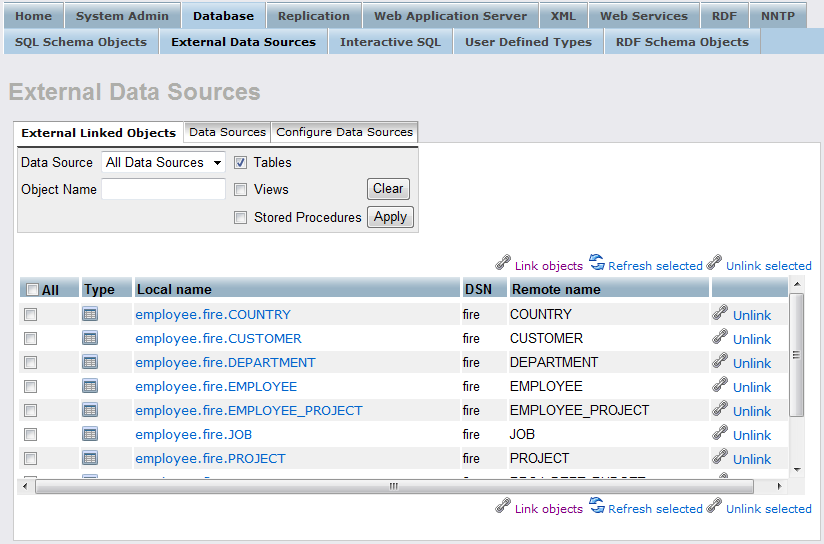Click the table type icon for CUSTOMER row
This screenshot has width=824, height=544.
[x=90, y=338]
